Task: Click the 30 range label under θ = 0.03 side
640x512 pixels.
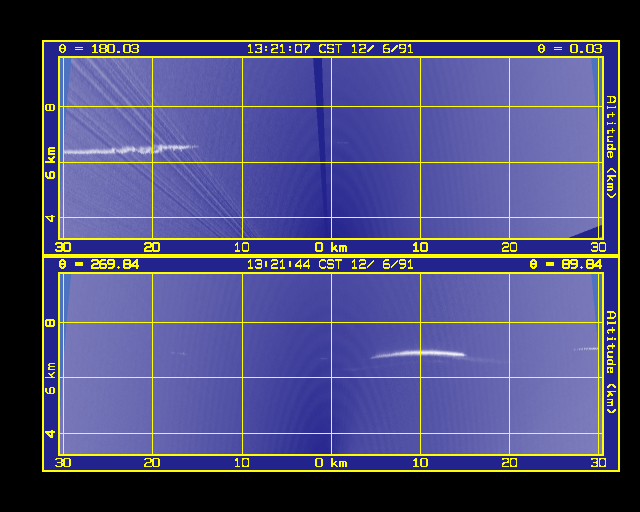Action: (x=598, y=247)
